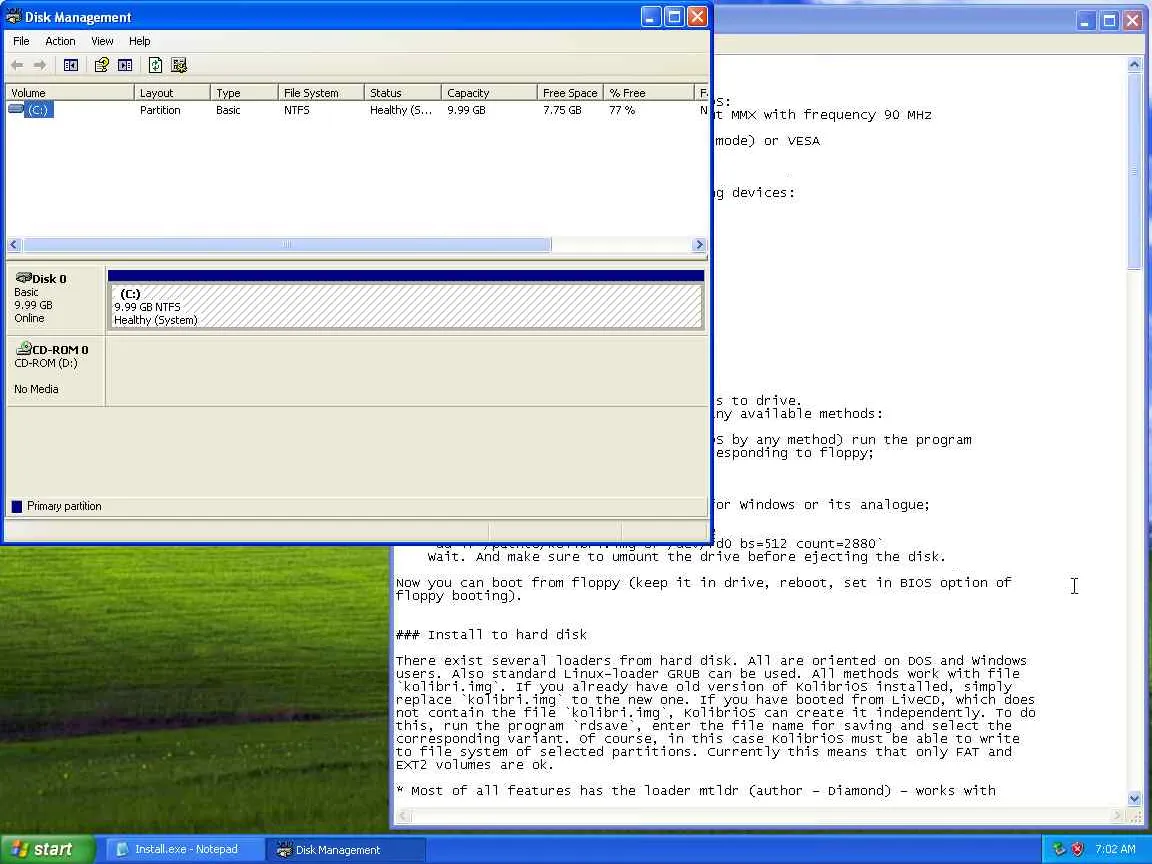Open the Disk Management title bar icon
This screenshot has width=1152, height=864.
pyautogui.click(x=13, y=16)
